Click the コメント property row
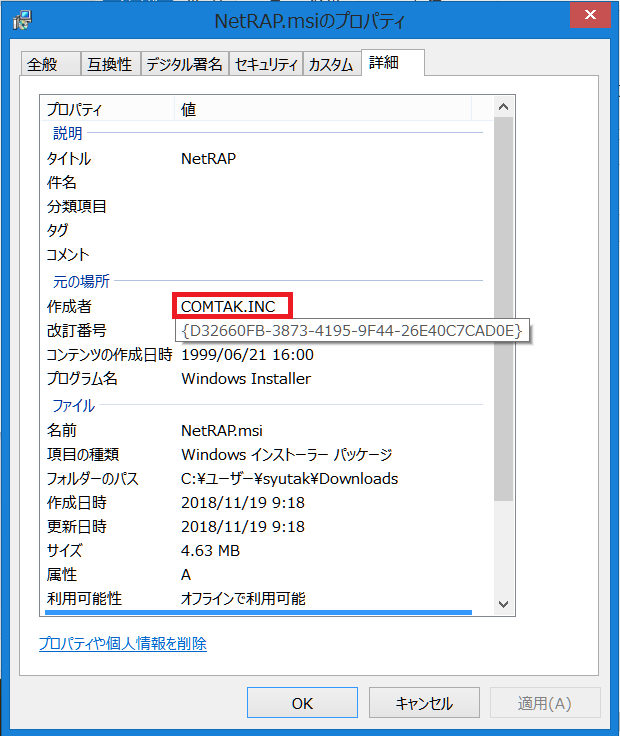The width and height of the screenshot is (620, 736). pyautogui.click(x=267, y=254)
